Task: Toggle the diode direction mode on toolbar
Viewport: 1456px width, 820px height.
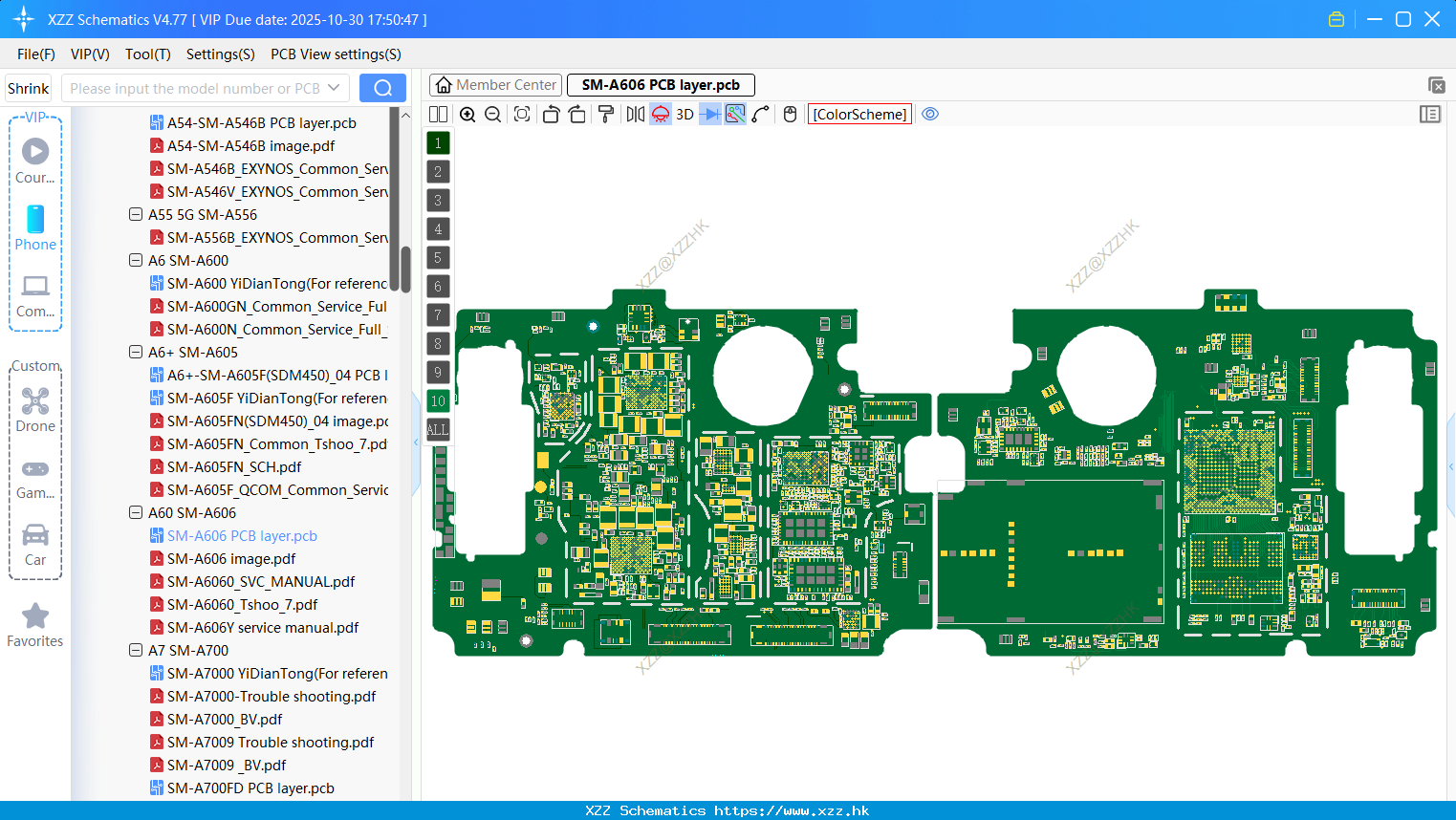Action: click(711, 114)
